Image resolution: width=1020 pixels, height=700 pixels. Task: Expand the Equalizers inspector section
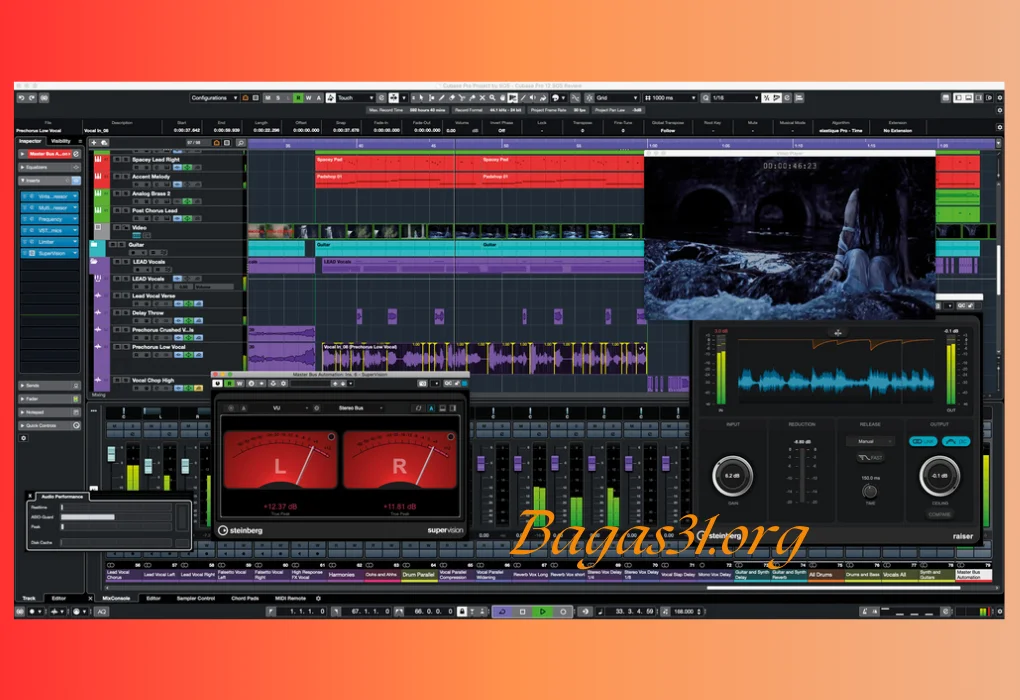tap(49, 167)
